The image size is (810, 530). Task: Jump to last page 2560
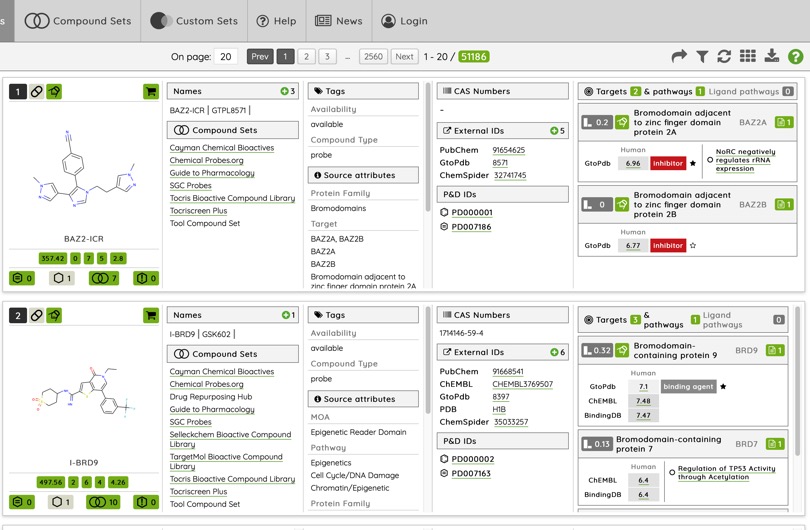tap(373, 56)
